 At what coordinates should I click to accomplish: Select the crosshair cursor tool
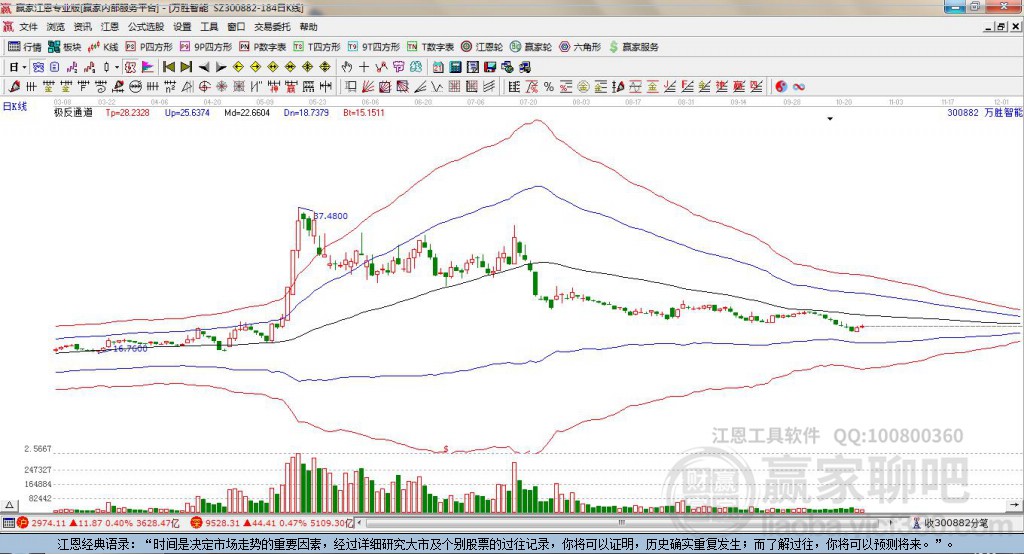coord(364,67)
